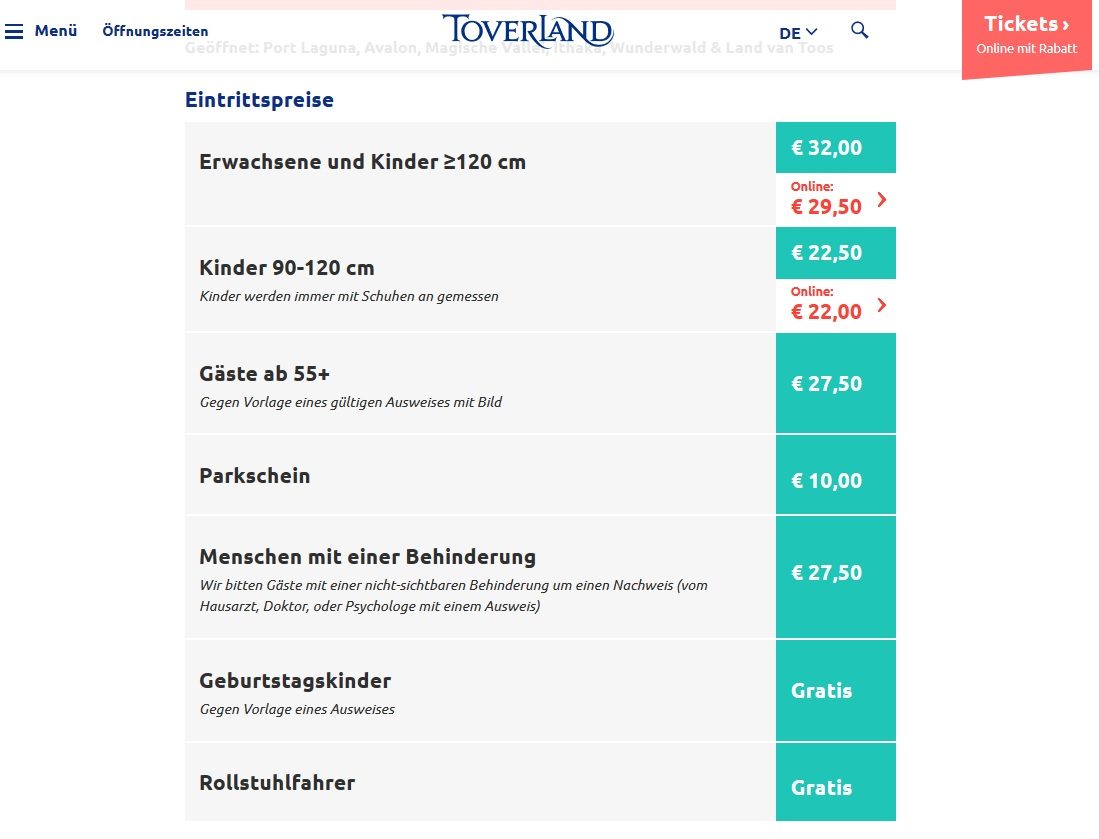Click the Tickets Online mit Rabatt button

1027,35
